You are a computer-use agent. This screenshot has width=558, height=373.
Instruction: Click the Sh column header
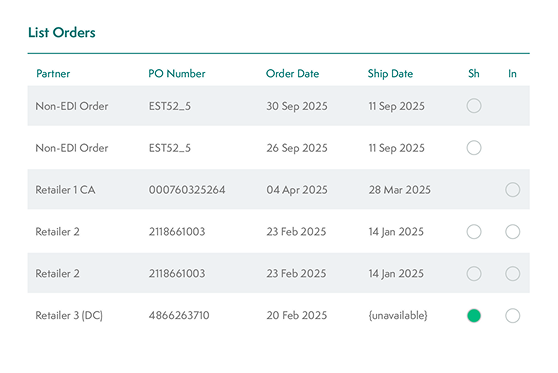(x=474, y=73)
